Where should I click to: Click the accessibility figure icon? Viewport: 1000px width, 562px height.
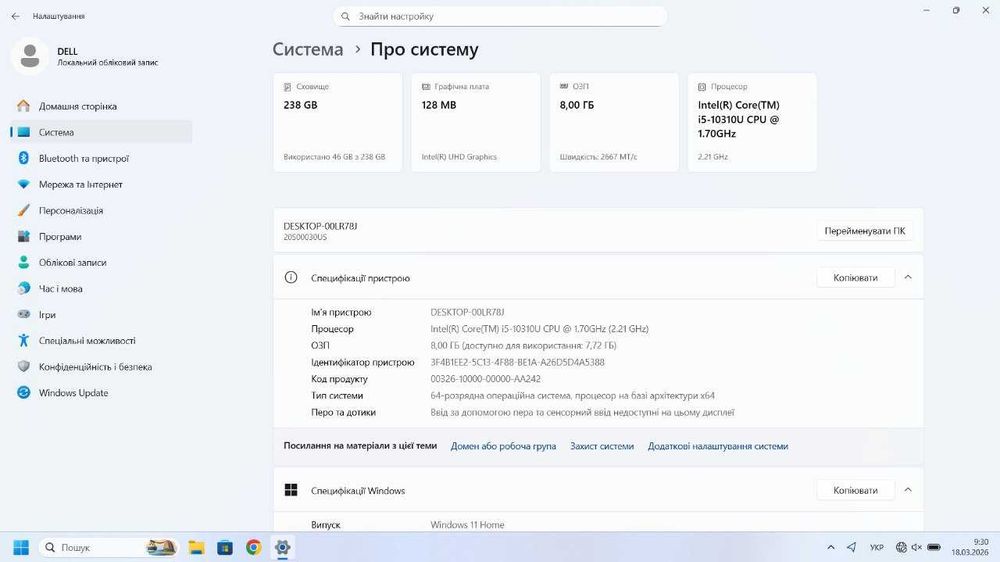[x=24, y=341]
